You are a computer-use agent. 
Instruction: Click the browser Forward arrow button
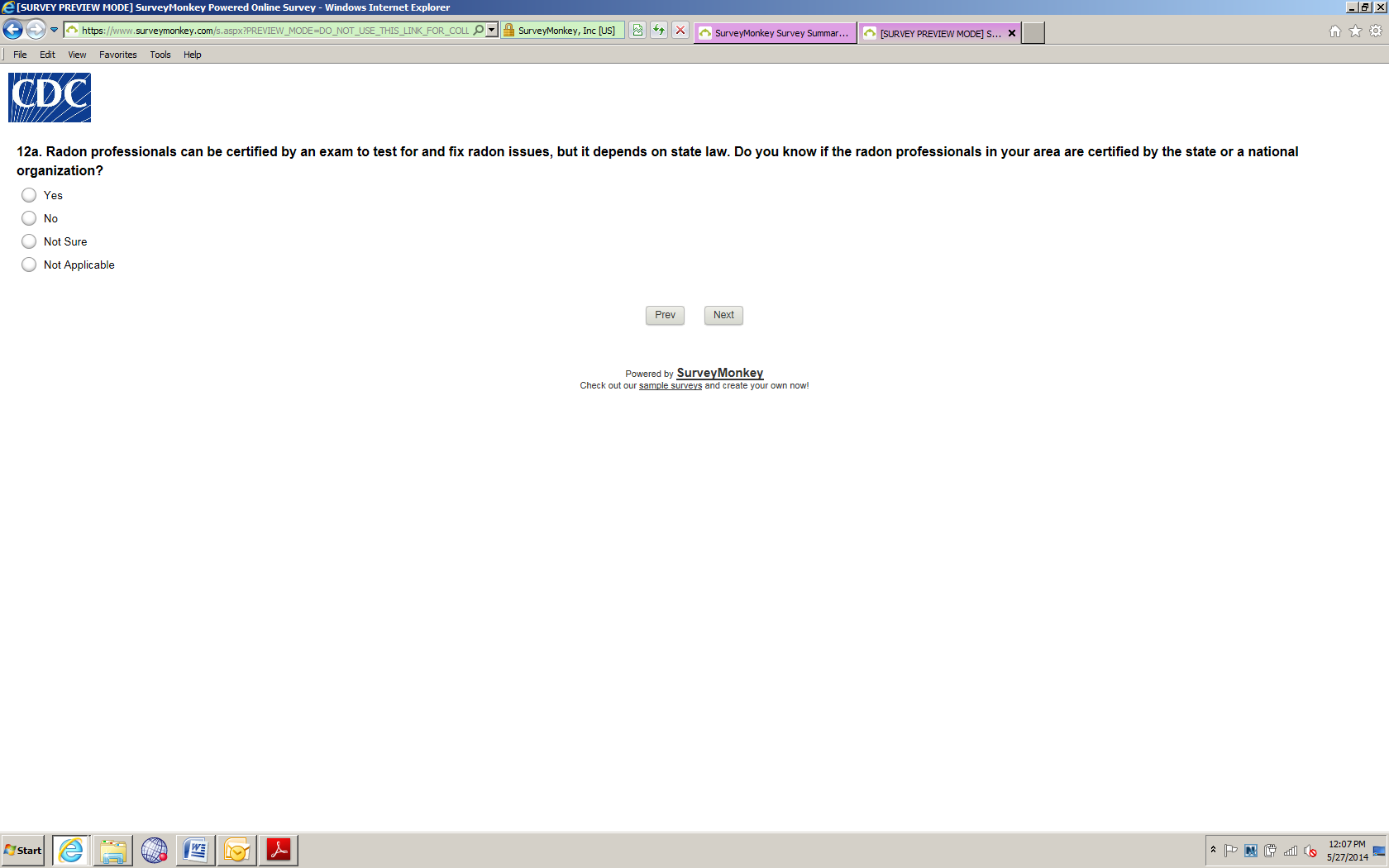[x=36, y=30]
